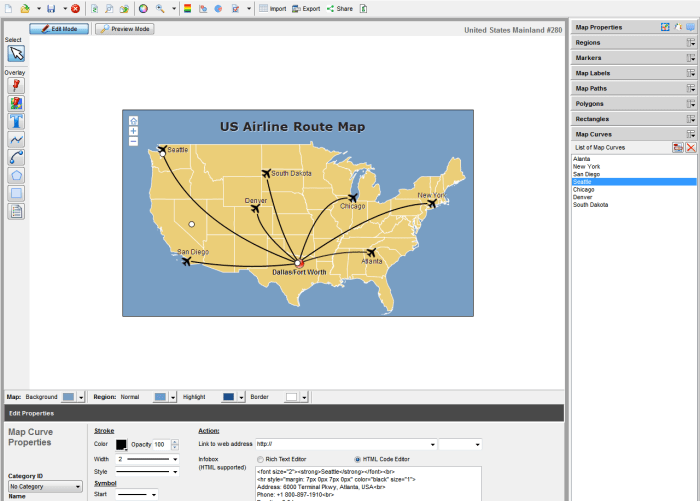This screenshot has width=700, height=501.
Task: Select the text label T tool
Action: [16, 121]
